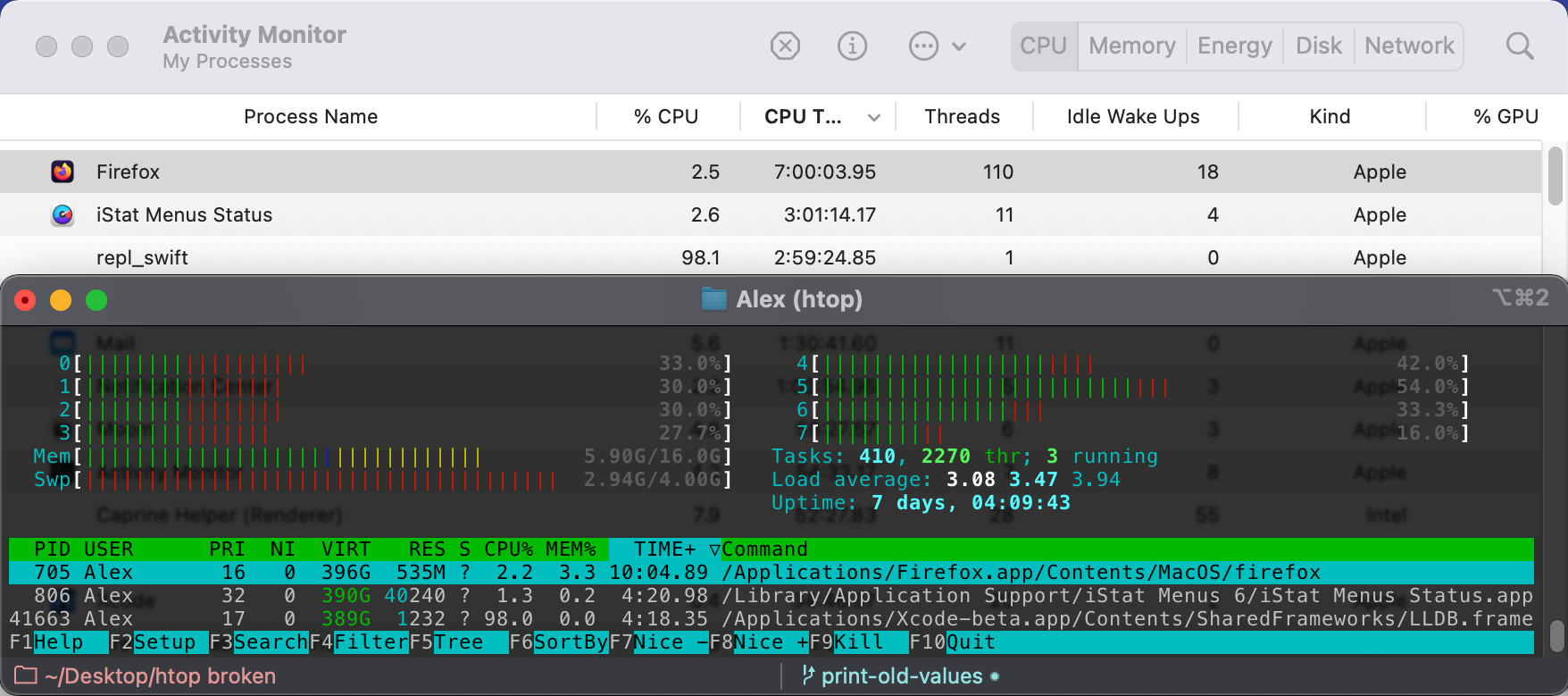This screenshot has height=696, width=1568.
Task: Sort by % GPU column header
Action: click(x=1505, y=116)
